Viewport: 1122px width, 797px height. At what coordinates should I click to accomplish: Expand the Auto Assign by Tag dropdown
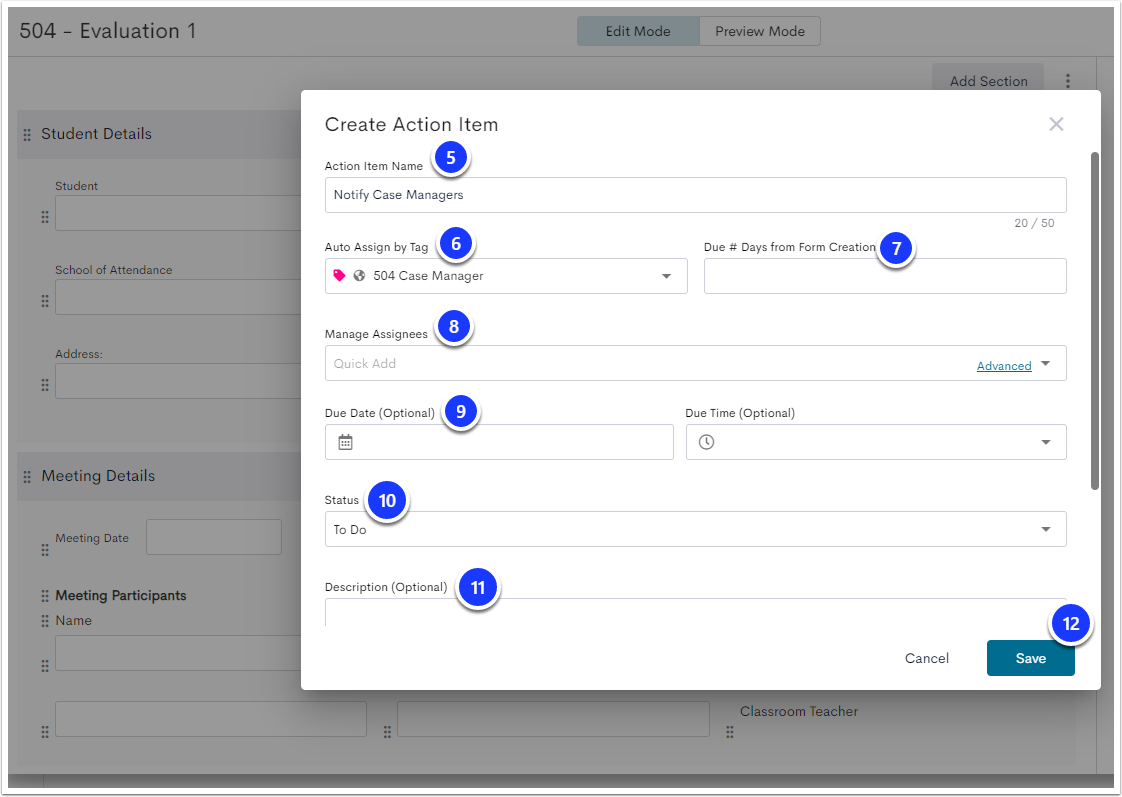[x=666, y=276]
